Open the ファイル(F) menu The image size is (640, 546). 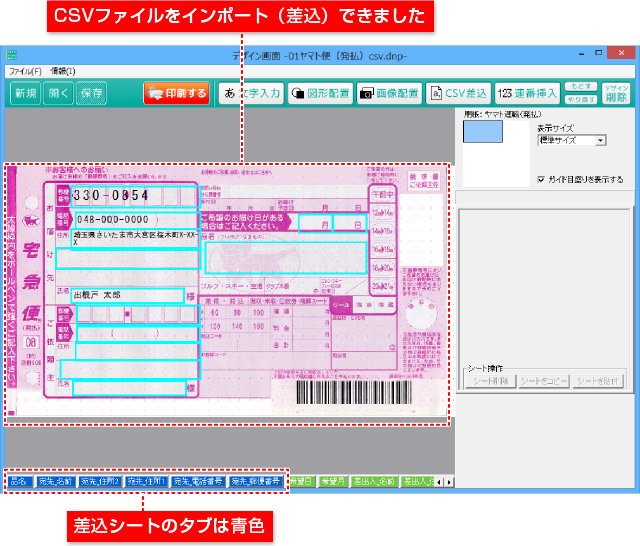[25, 71]
